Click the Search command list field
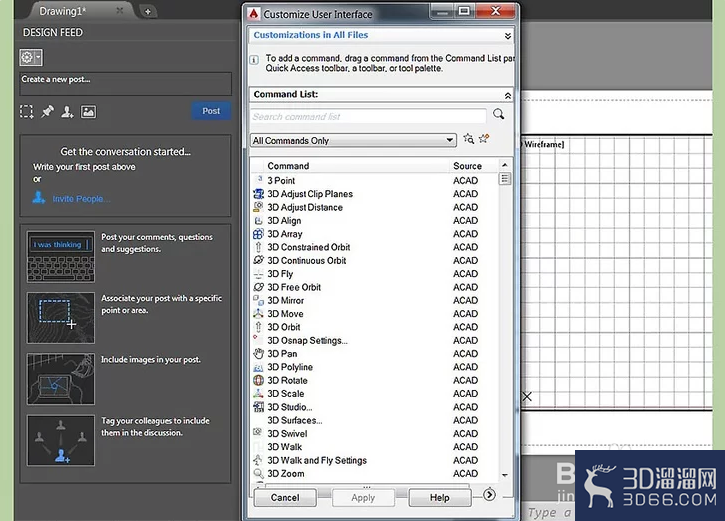 [x=369, y=116]
